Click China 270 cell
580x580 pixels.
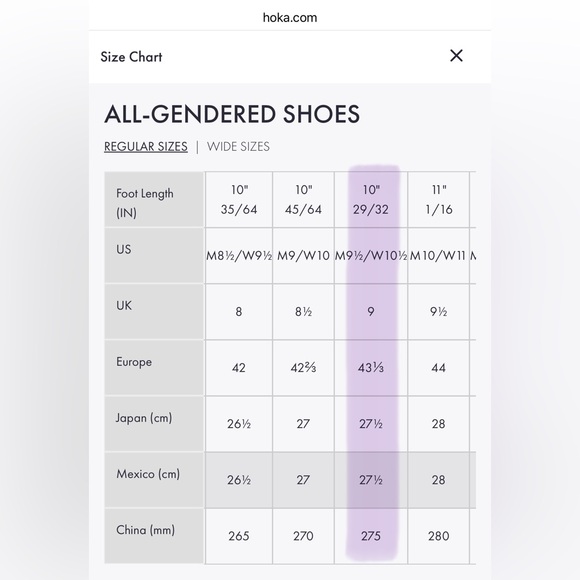[x=303, y=536]
